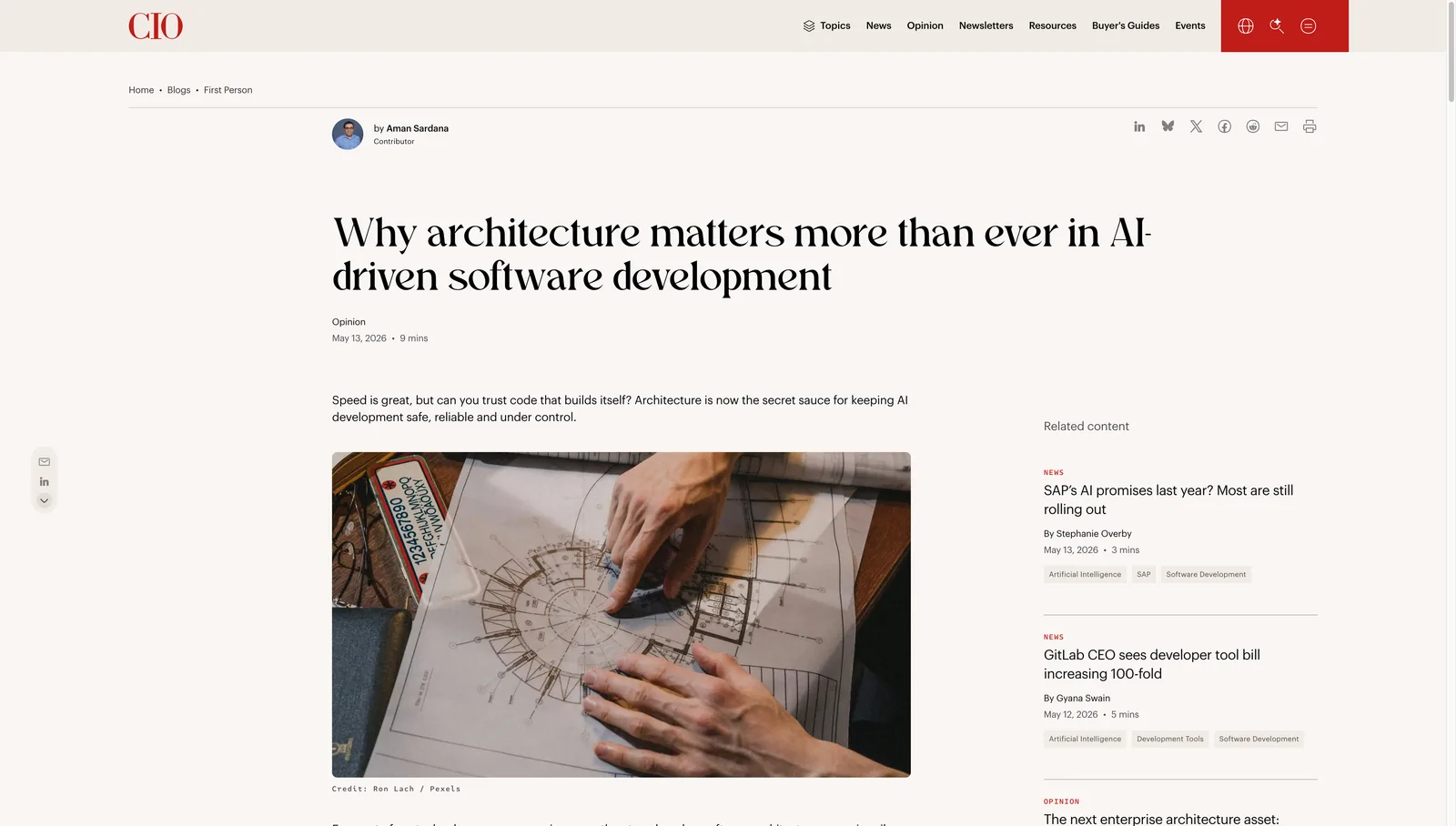Open the Stephanie Overby author link

[x=1094, y=534]
